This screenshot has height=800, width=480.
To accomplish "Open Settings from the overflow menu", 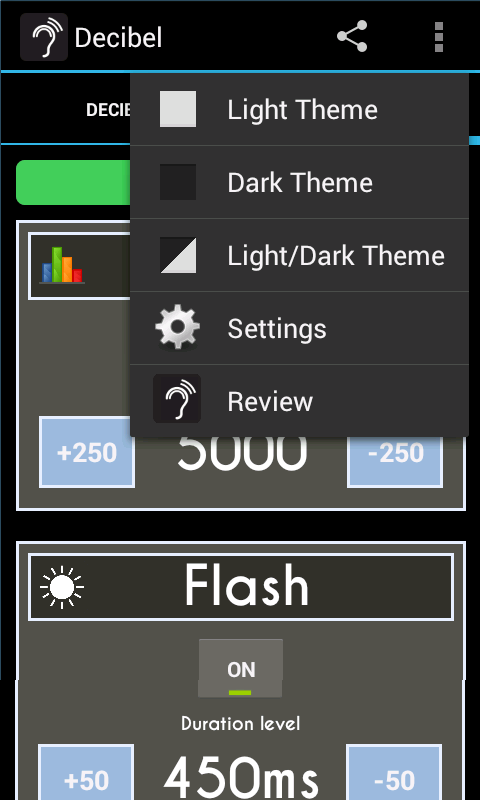I will point(299,328).
